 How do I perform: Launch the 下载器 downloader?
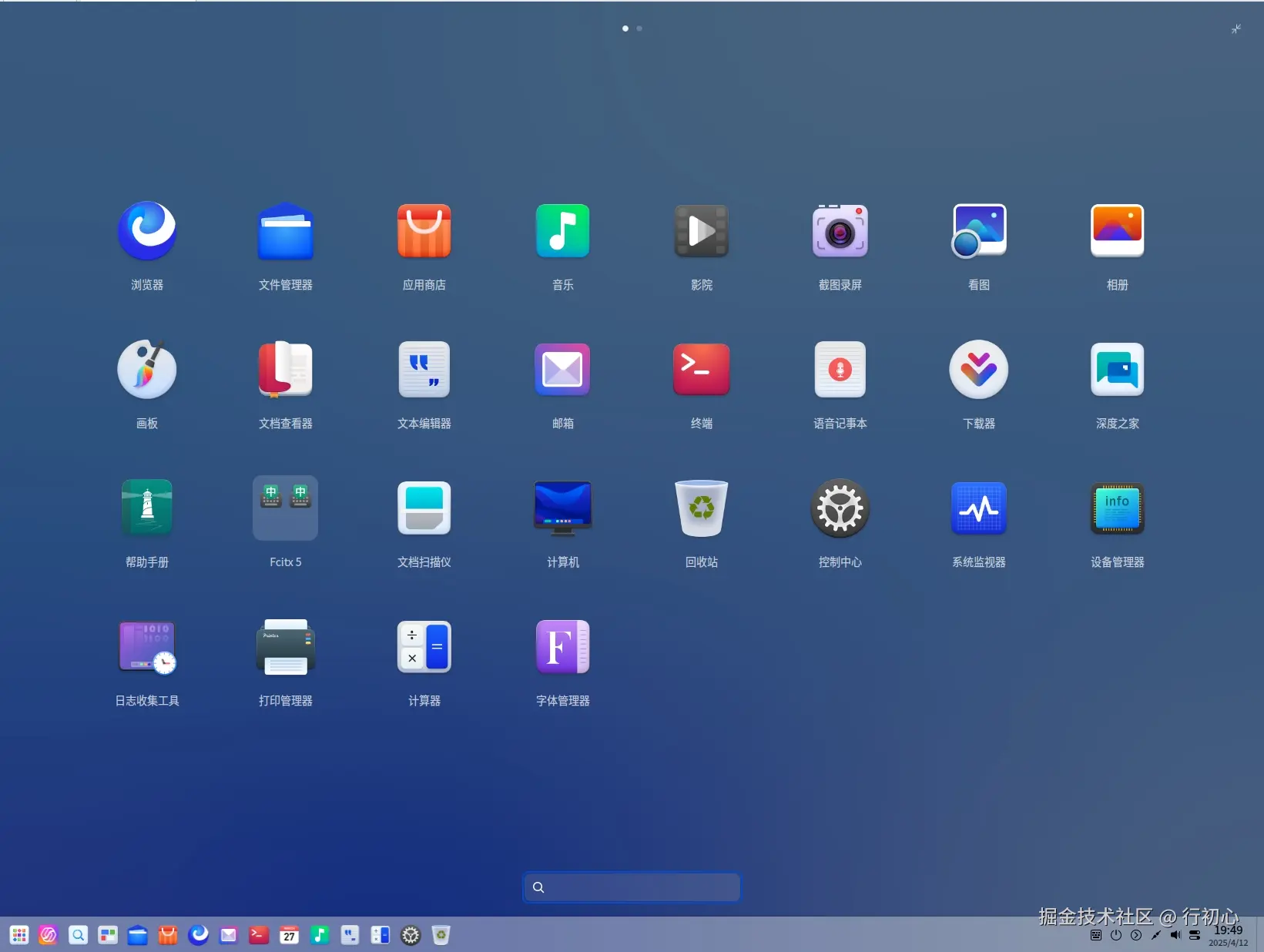979,370
